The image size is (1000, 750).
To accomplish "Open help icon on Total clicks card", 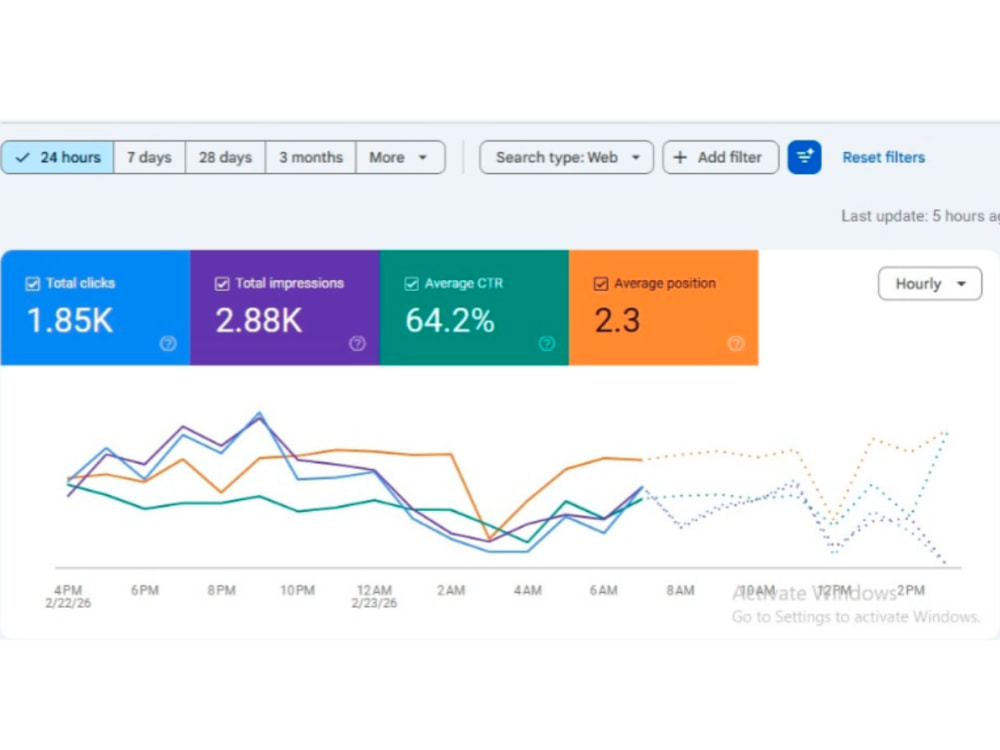I will coord(168,344).
